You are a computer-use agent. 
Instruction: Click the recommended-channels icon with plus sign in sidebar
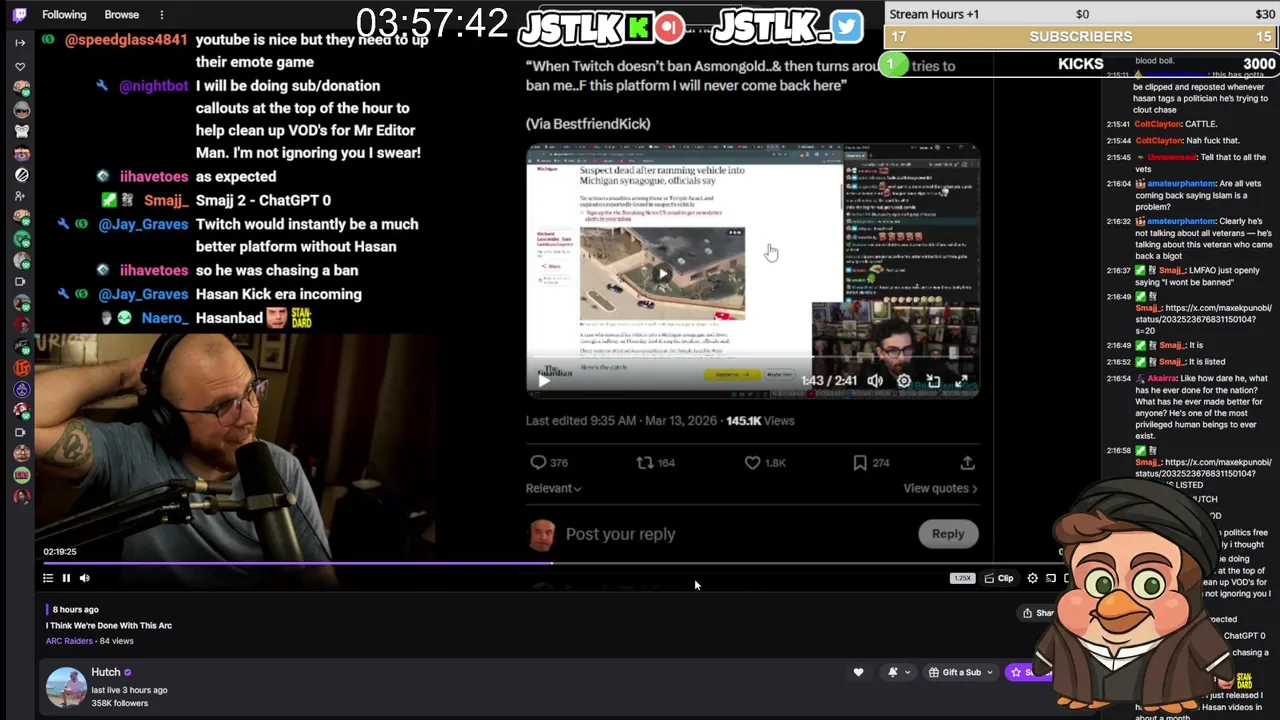coord(20,196)
